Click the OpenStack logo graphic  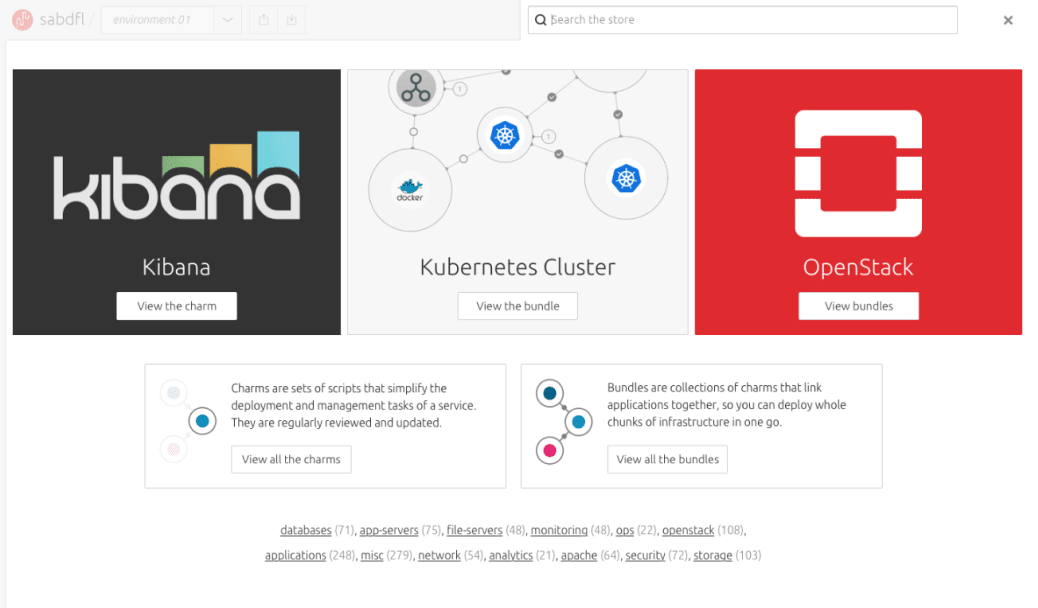tap(858, 174)
